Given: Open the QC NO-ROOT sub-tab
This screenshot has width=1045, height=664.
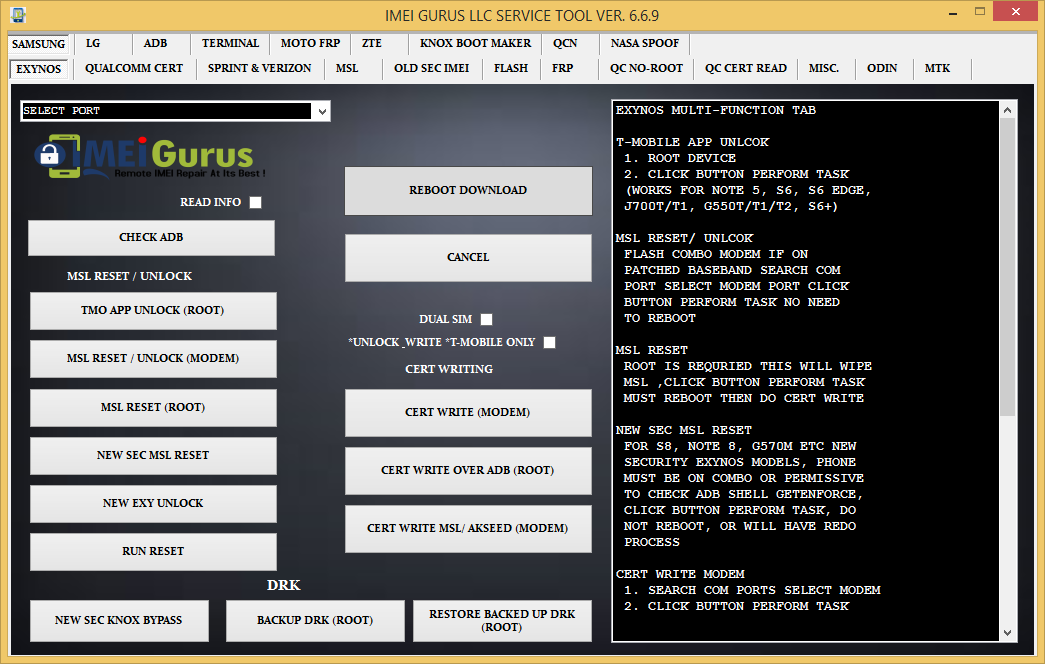Looking at the screenshot, I should coord(646,68).
